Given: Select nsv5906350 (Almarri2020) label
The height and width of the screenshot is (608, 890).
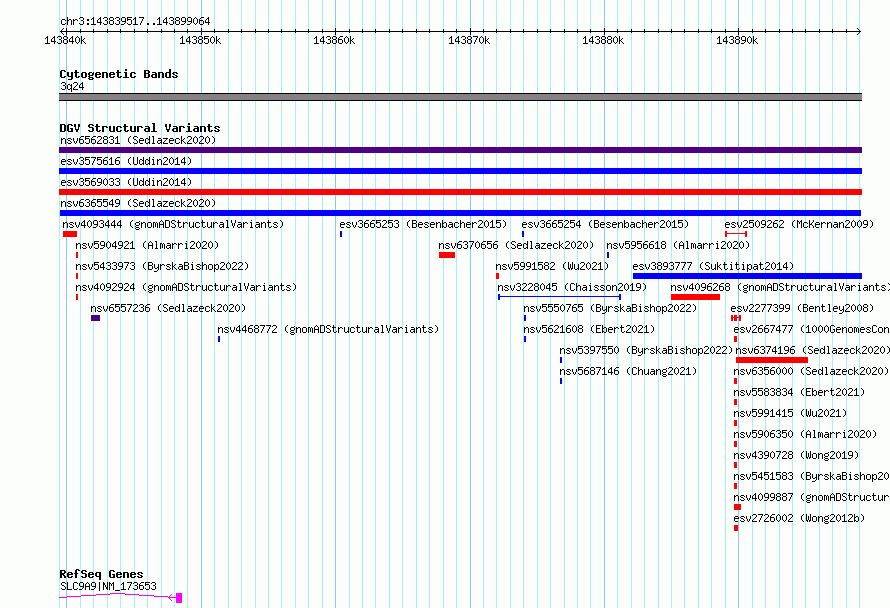Looking at the screenshot, I should [x=805, y=434].
